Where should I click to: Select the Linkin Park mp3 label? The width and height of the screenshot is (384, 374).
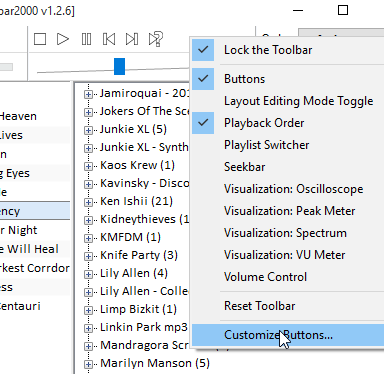pos(144,327)
